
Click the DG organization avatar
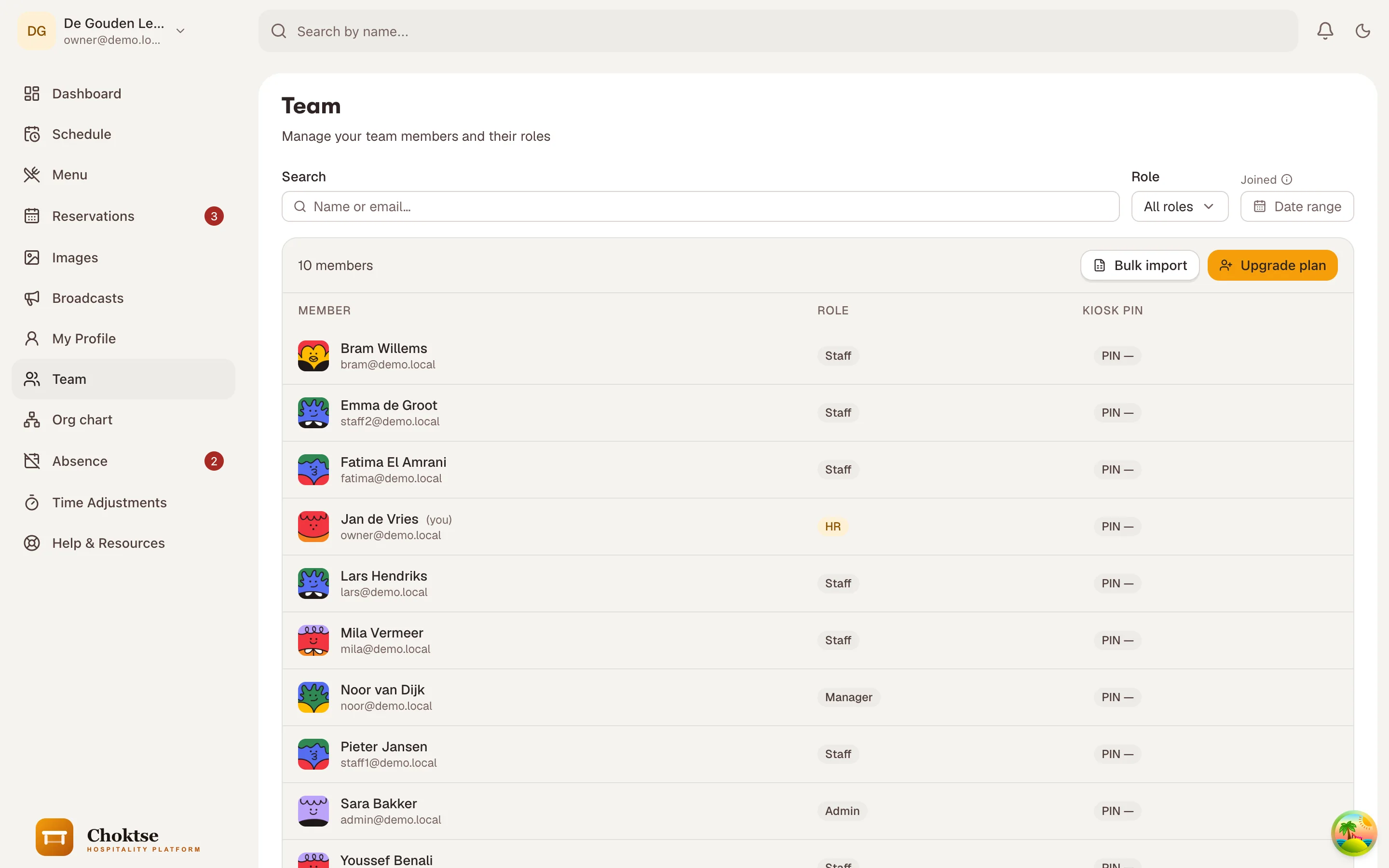(37, 31)
